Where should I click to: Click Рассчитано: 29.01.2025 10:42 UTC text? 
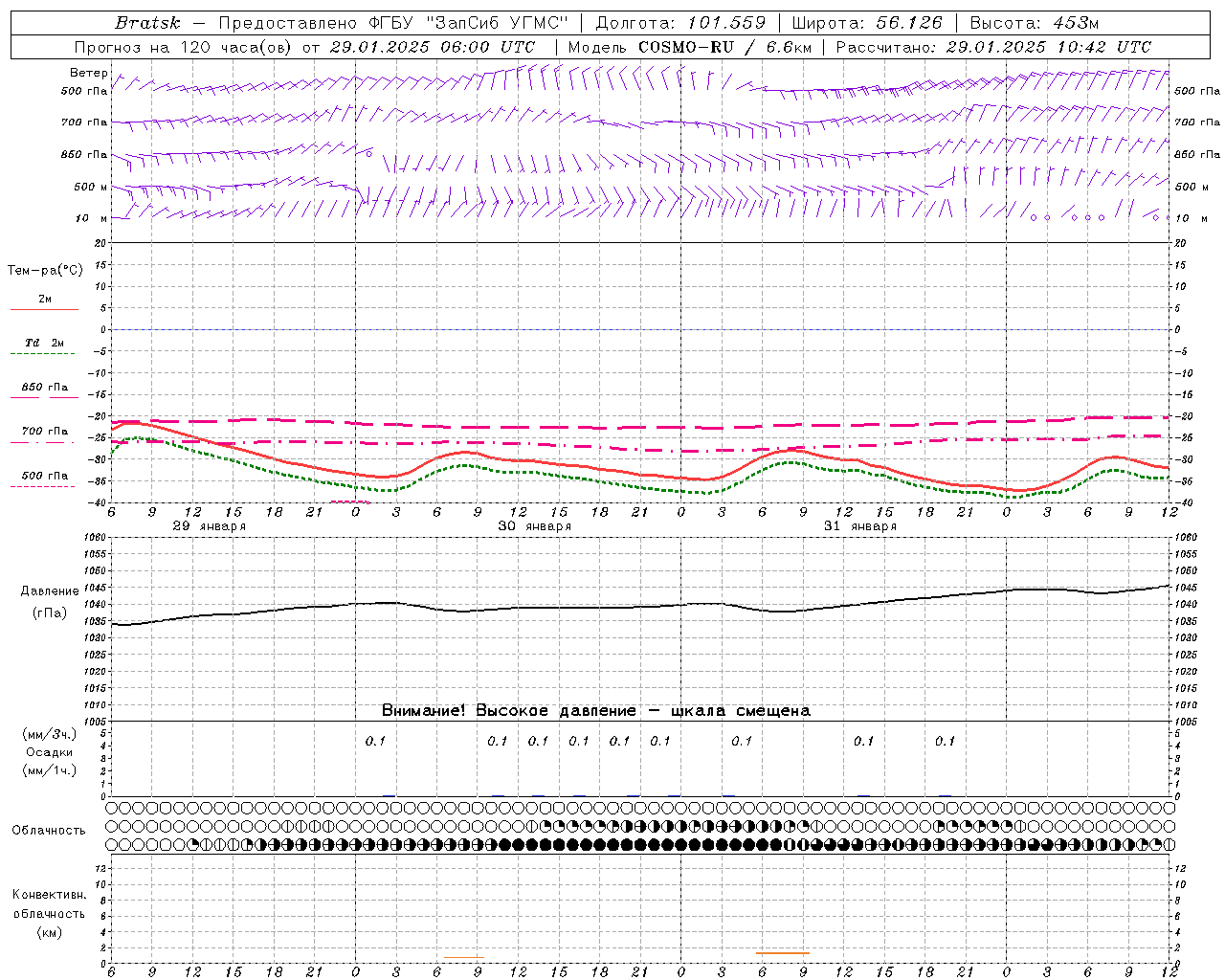tap(993, 47)
